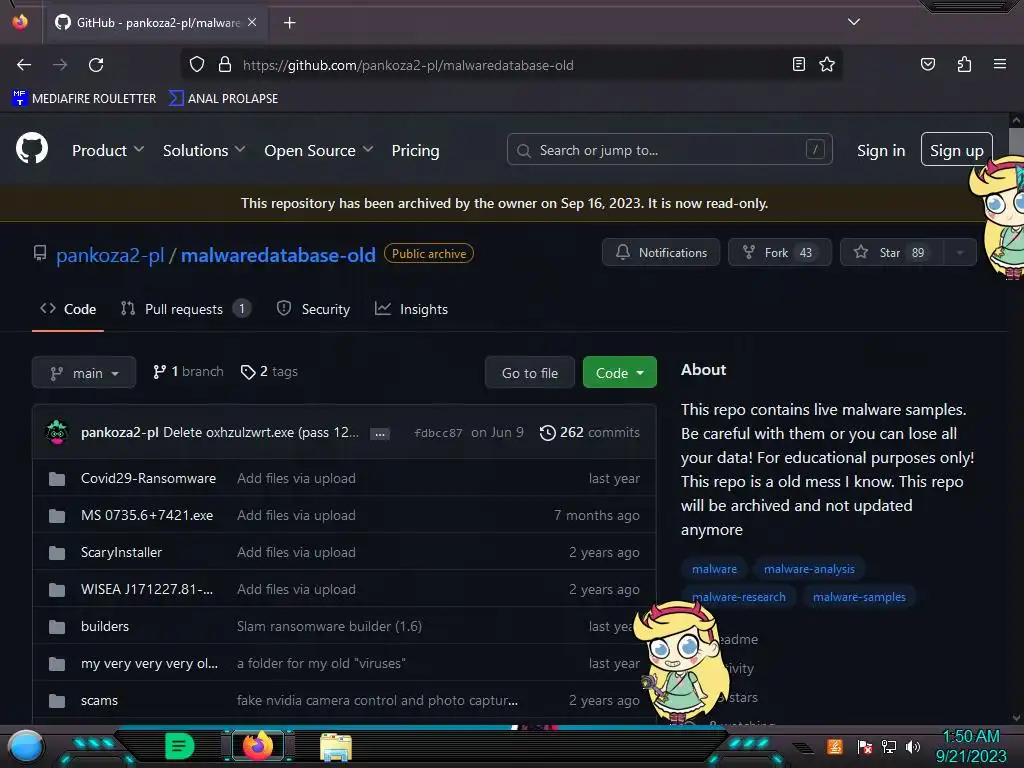
Task: Bookmark this page with the star icon
Action: 827,64
